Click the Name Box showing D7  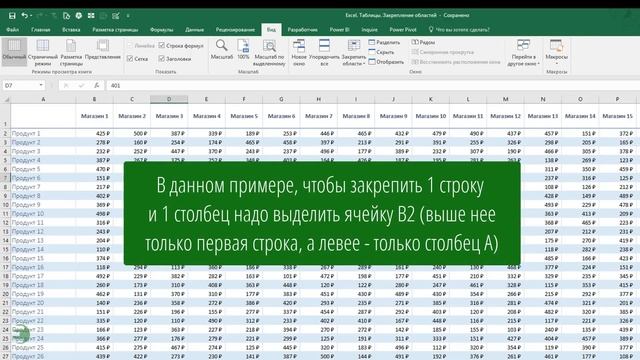(20, 85)
